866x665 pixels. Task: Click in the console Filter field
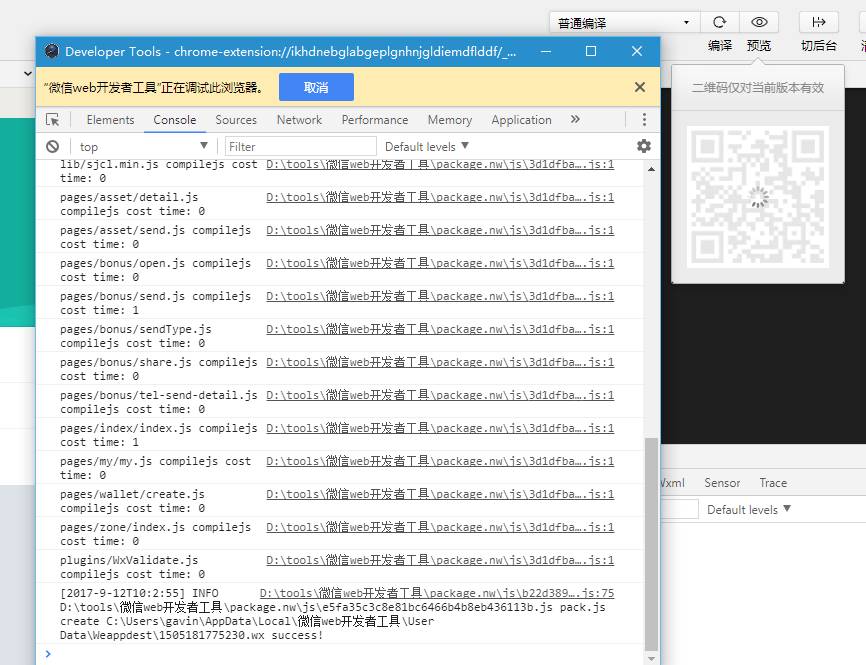(300, 146)
